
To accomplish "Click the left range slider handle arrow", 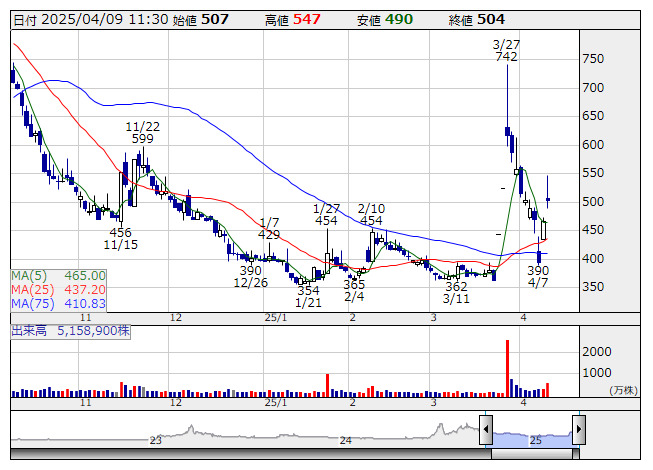I will click(x=486, y=429).
